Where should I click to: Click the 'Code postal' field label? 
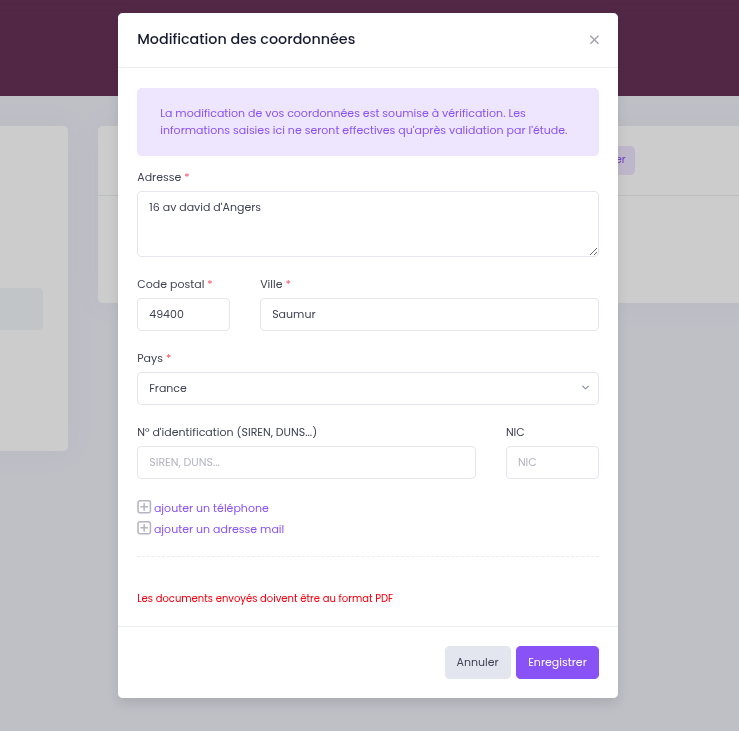(x=171, y=284)
